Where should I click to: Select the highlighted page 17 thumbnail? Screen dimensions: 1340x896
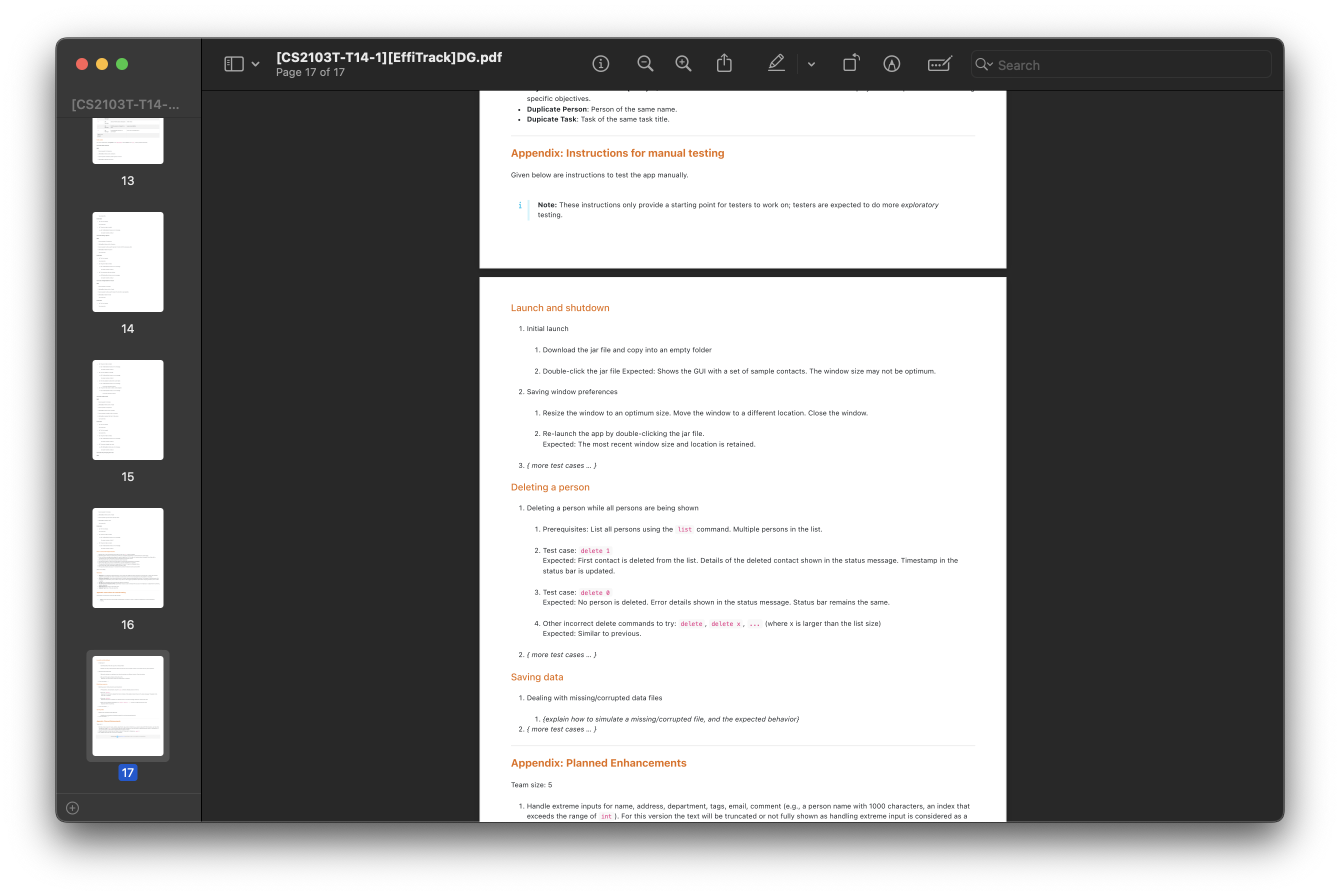(128, 705)
